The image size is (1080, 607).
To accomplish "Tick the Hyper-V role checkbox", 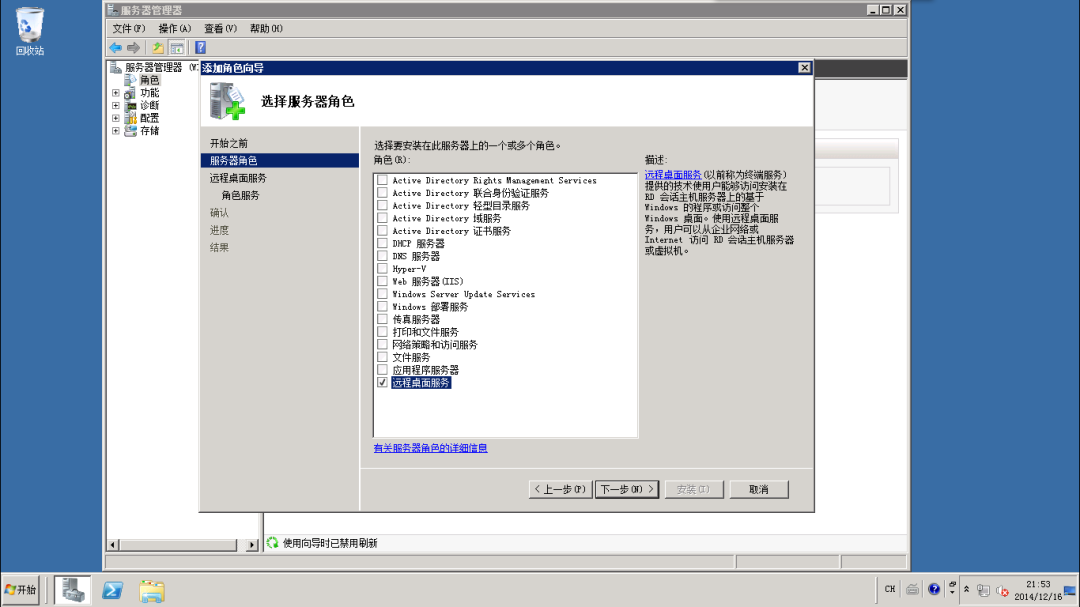I will click(382, 269).
